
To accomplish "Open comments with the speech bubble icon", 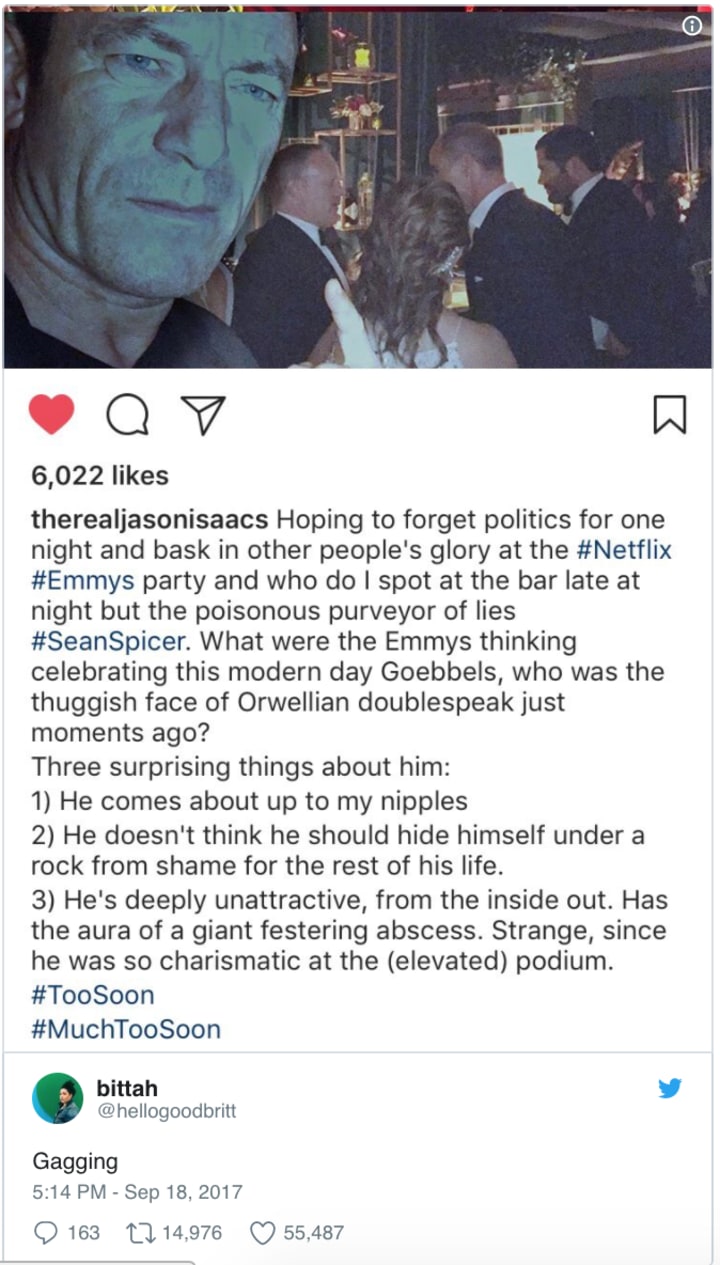I will 127,415.
